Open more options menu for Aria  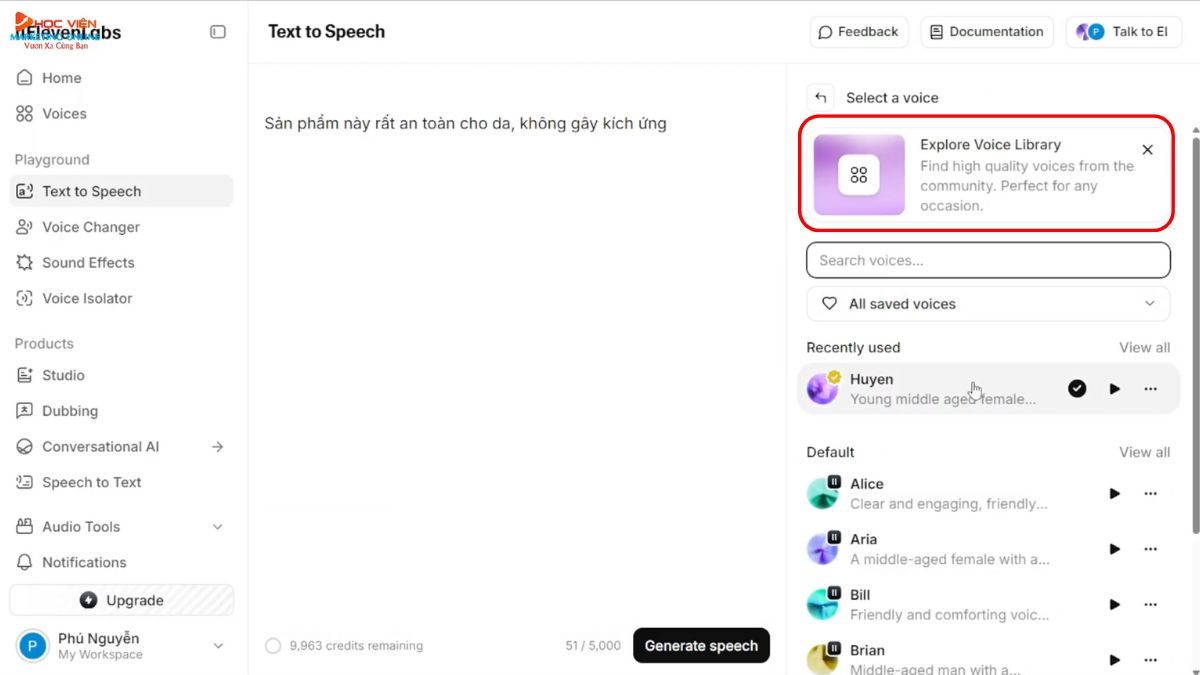pyautogui.click(x=1150, y=549)
